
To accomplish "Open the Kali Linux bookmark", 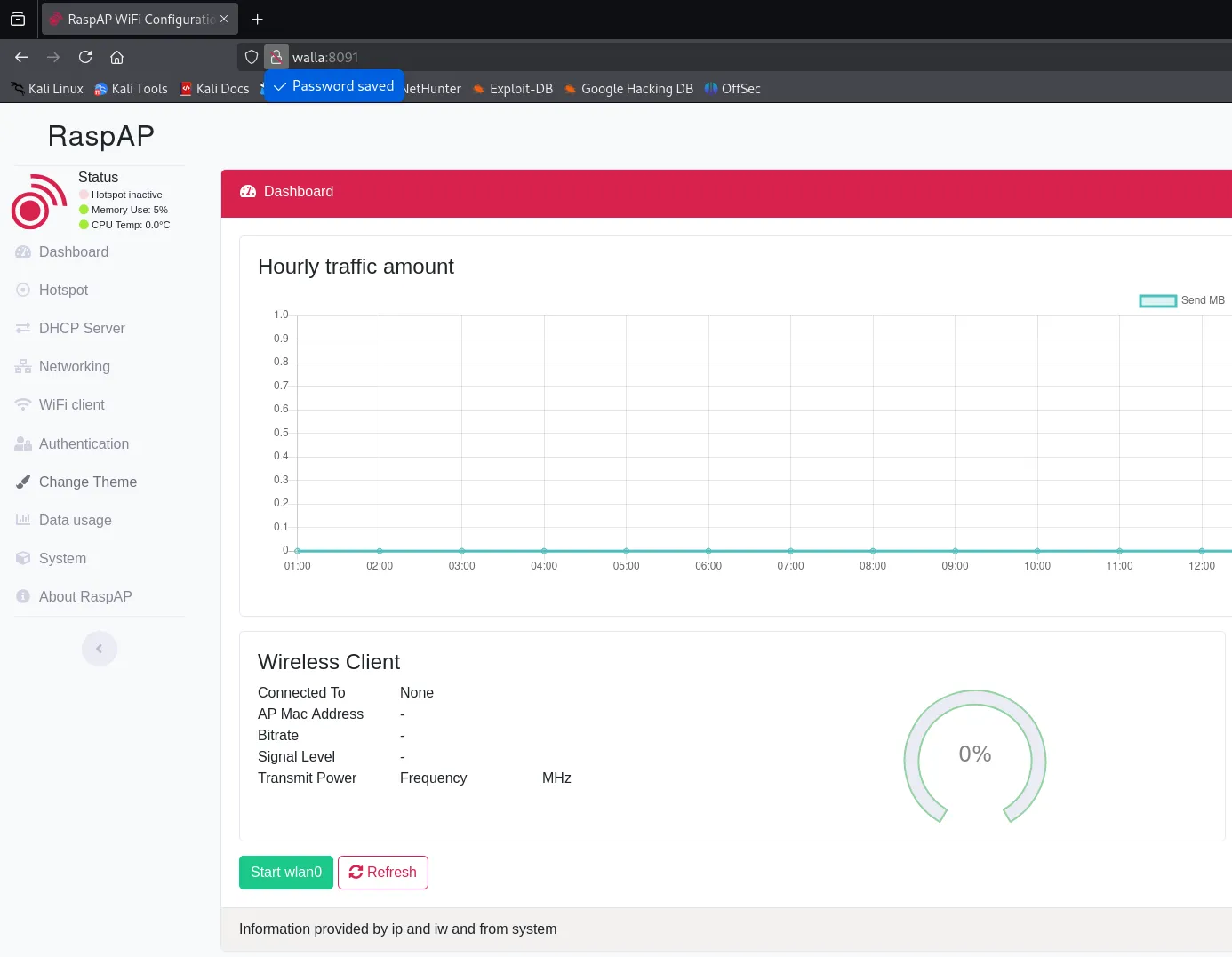I will tap(47, 88).
